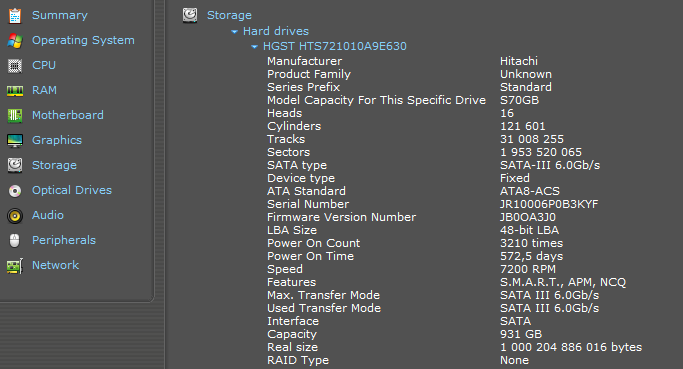The image size is (683, 369).
Task: Click the RAM memory stick icon
Action: [x=15, y=91]
